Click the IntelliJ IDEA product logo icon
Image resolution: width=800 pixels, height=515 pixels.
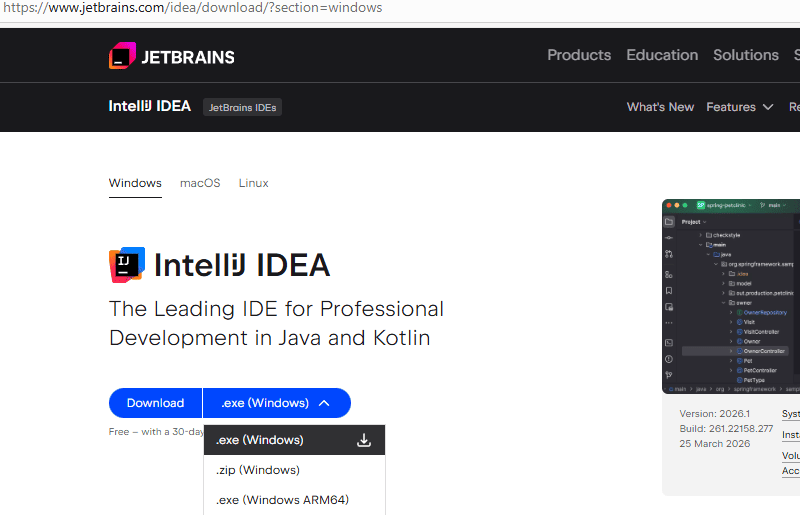127,264
